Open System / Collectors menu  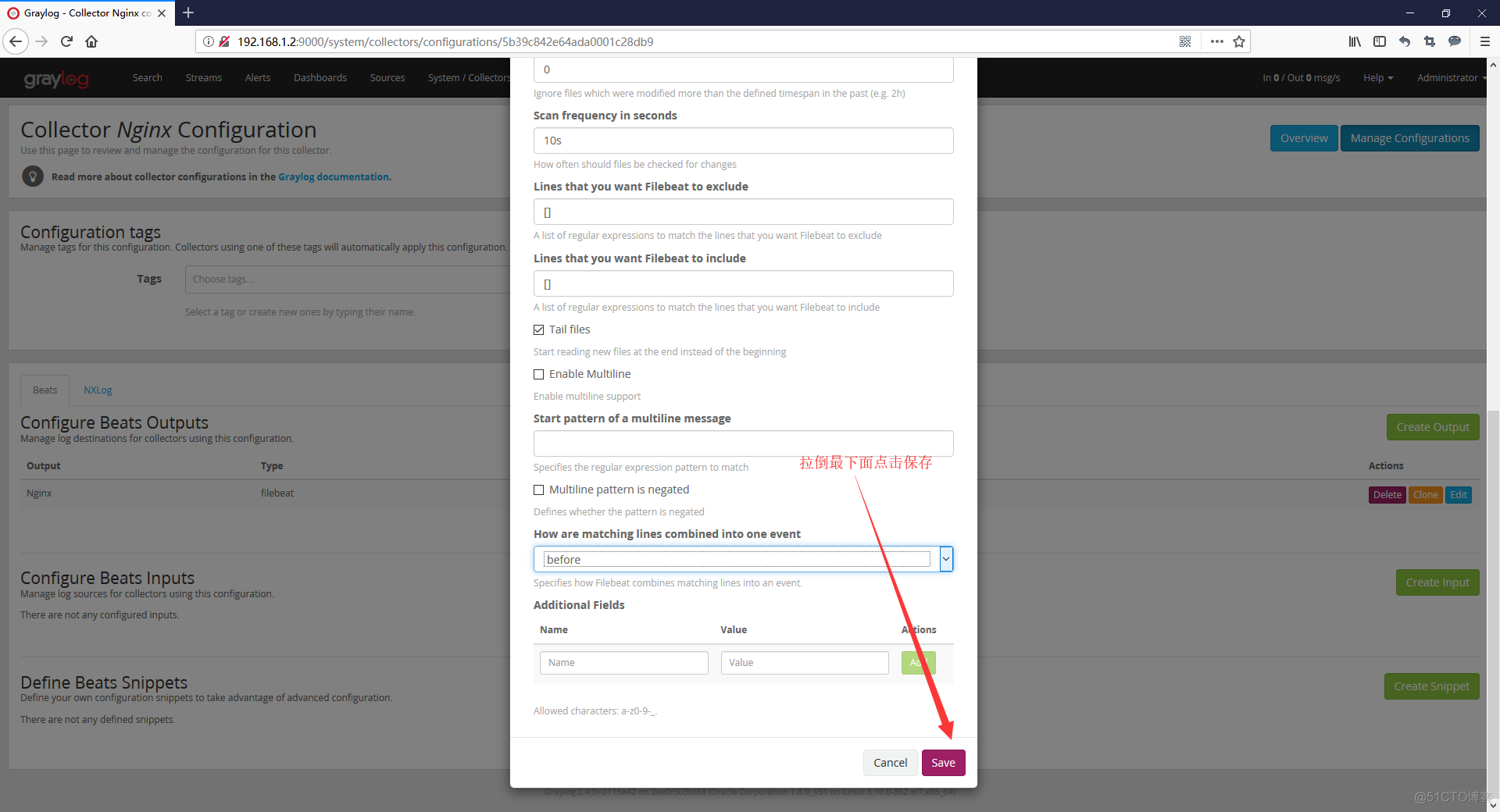[469, 77]
